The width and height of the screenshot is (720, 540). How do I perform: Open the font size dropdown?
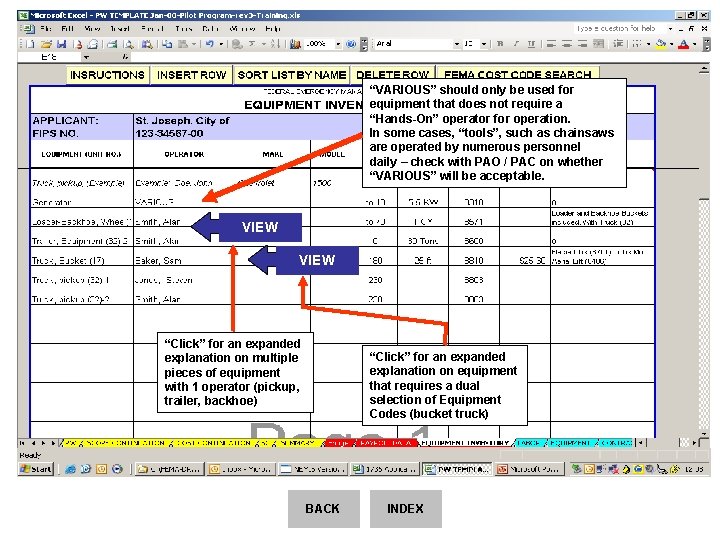[484, 44]
